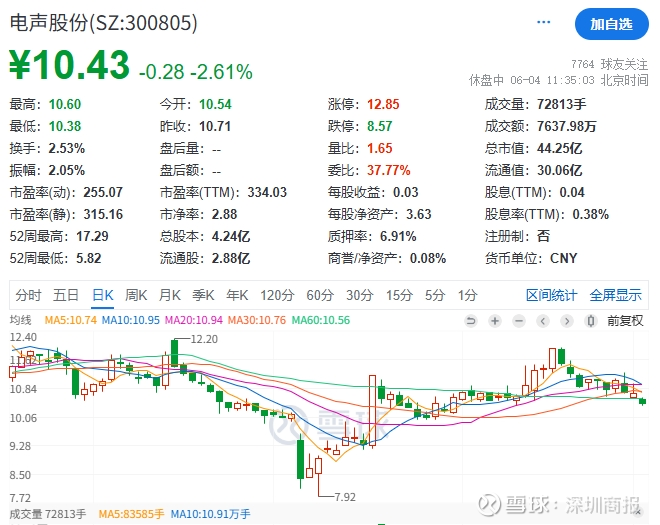
Task: Click the 市盈率(动) value 255.07
Action: click(x=103, y=192)
